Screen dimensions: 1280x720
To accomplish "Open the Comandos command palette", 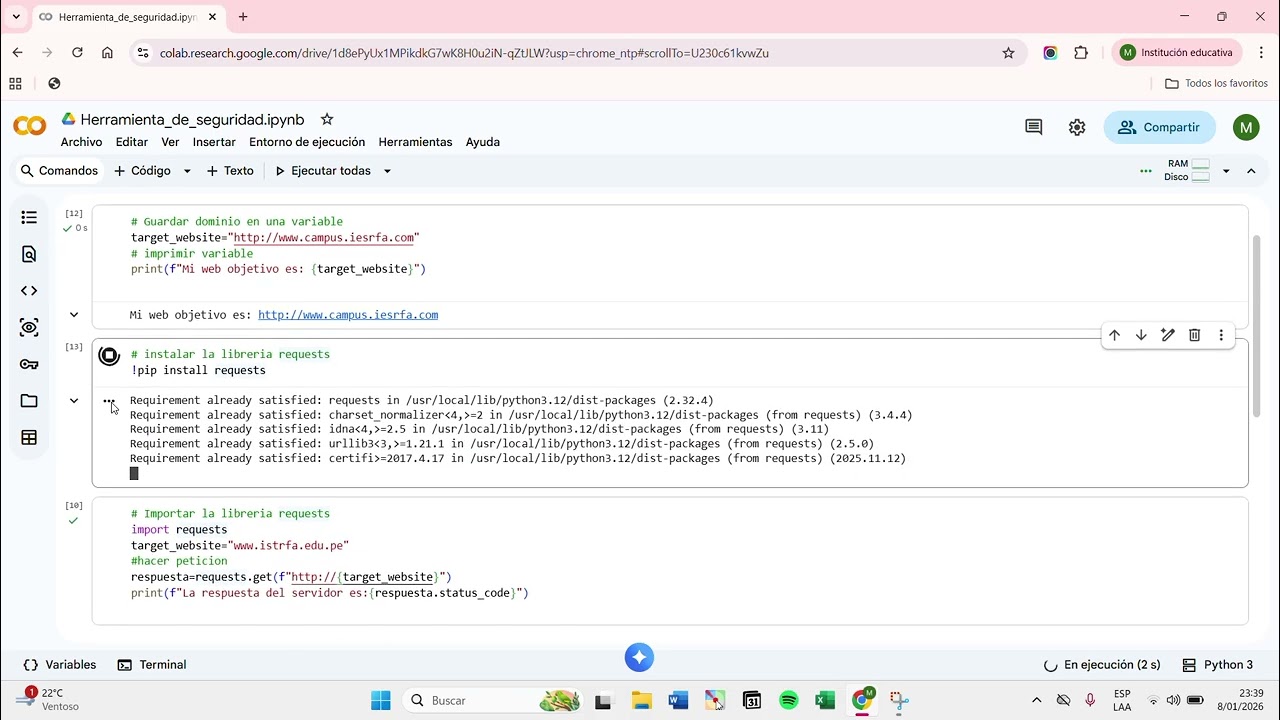I will pyautogui.click(x=60, y=171).
